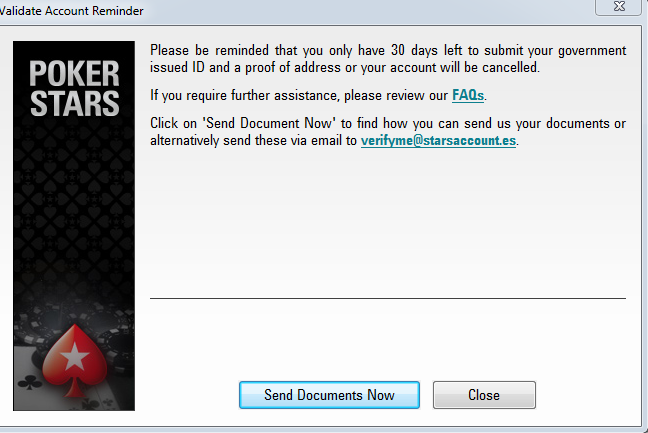Click the red spade PokerStars icon

[x=75, y=359]
